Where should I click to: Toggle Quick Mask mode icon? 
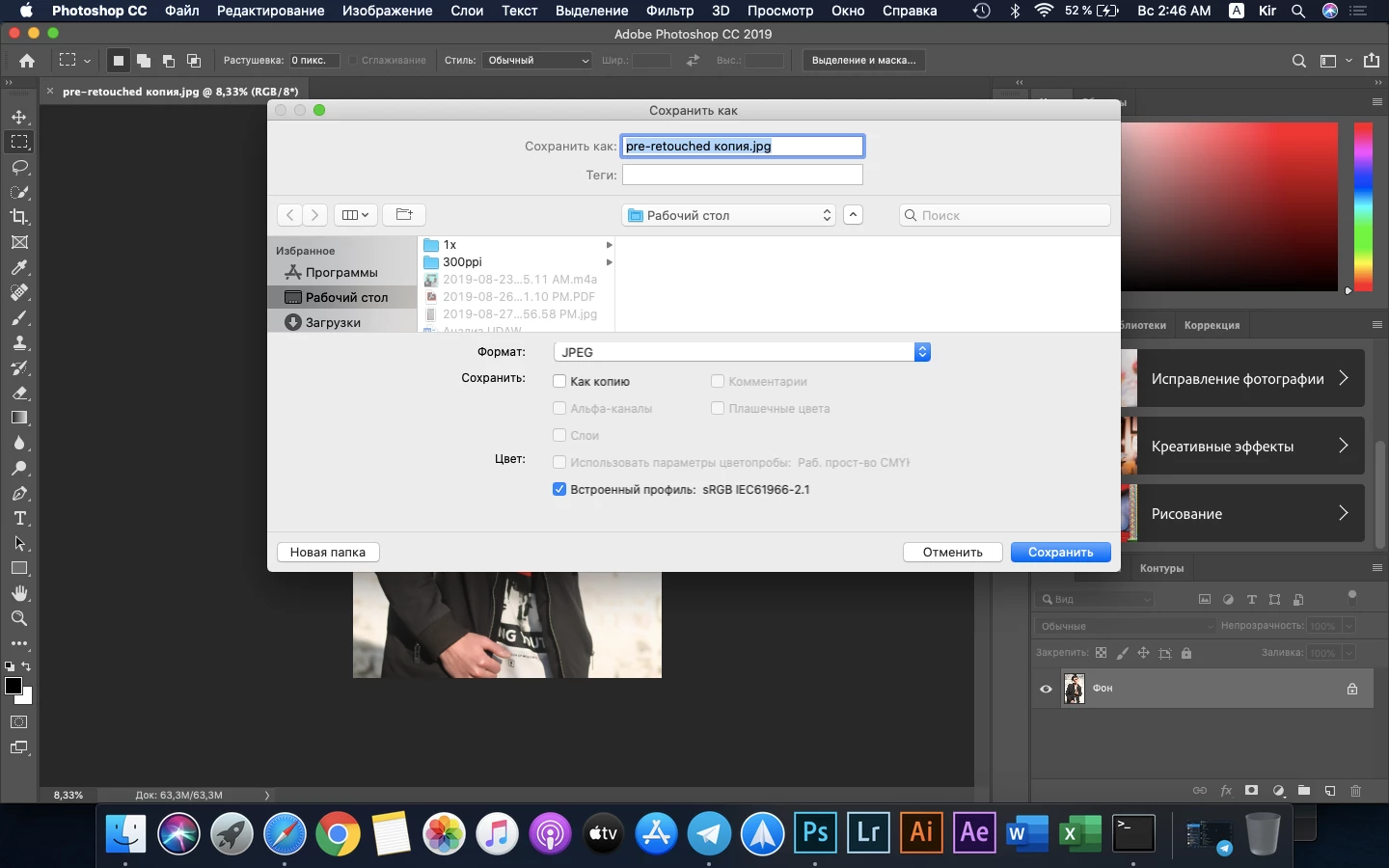(x=19, y=721)
